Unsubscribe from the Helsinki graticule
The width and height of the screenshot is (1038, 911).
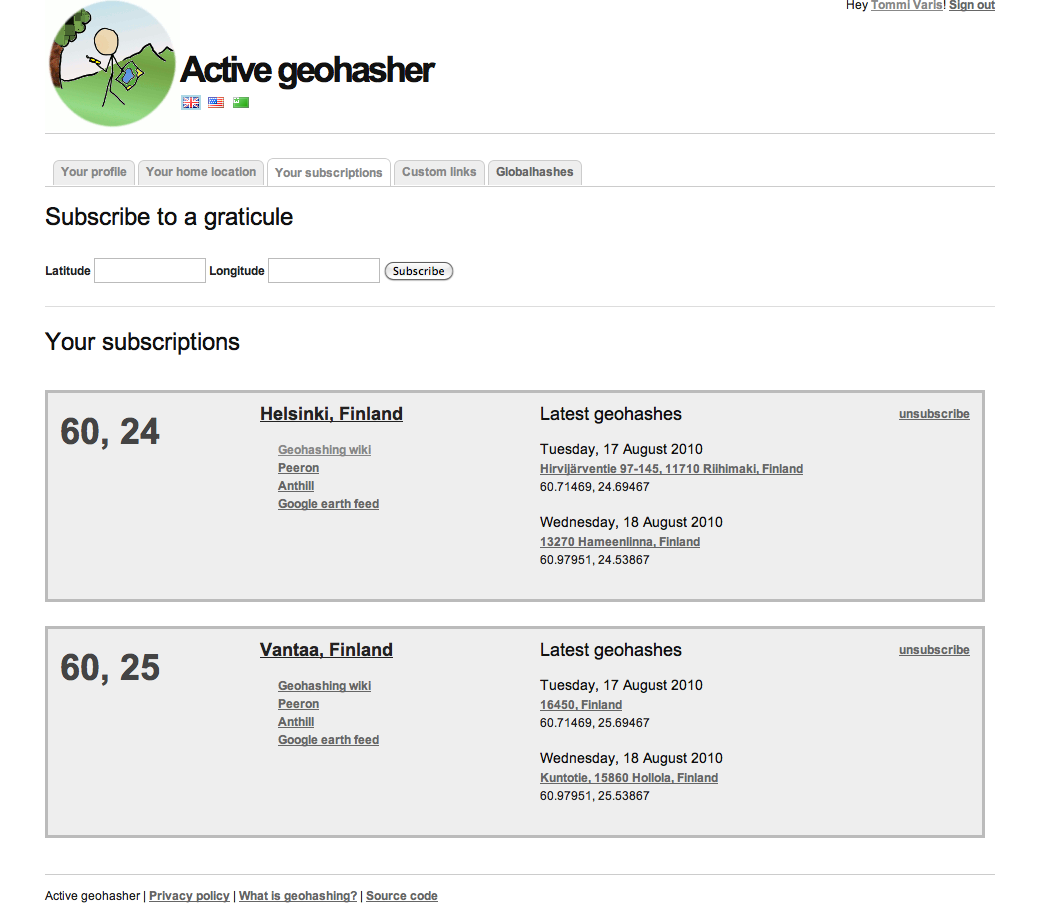point(934,414)
